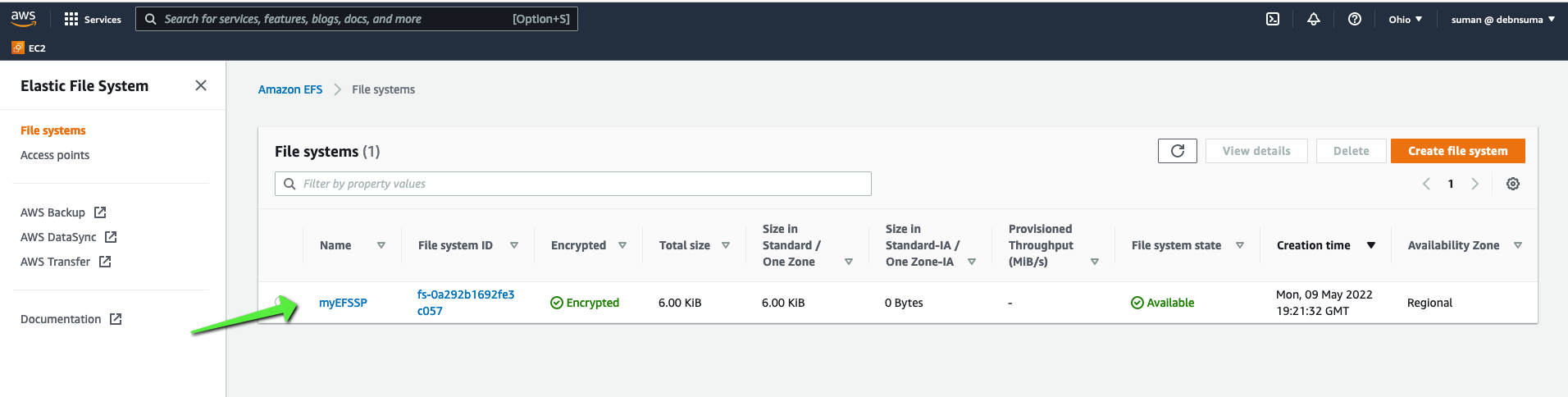Sort by the Total size column arrow
Viewport: 1568px width, 397px height.
click(x=726, y=245)
